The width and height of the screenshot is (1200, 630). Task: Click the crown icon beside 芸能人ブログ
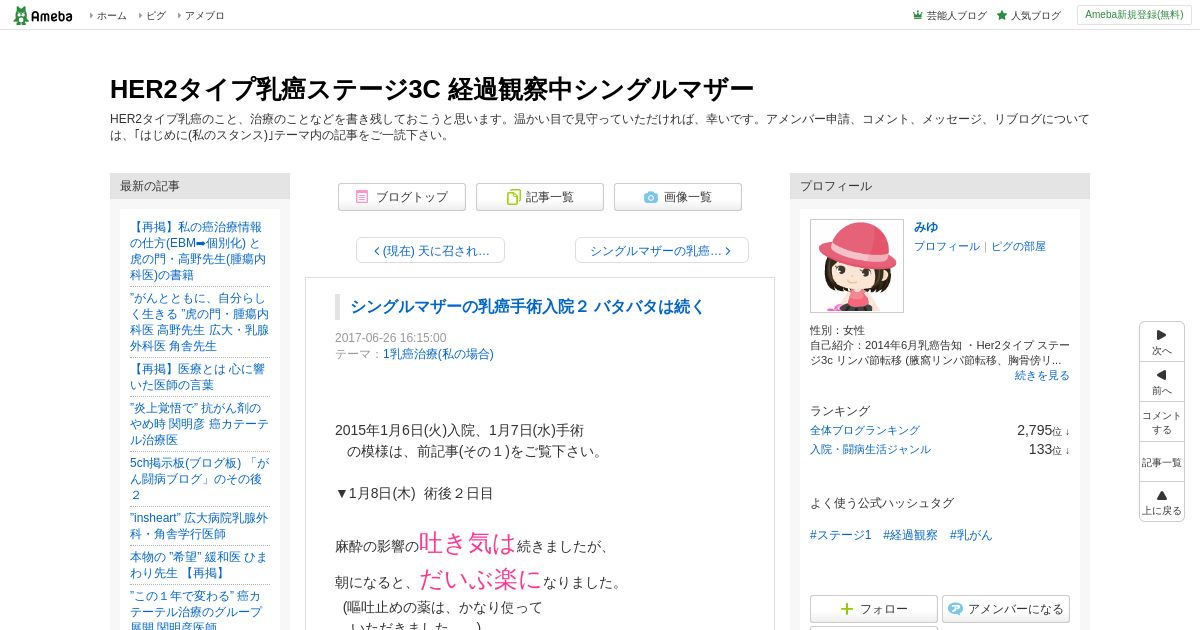(918, 15)
